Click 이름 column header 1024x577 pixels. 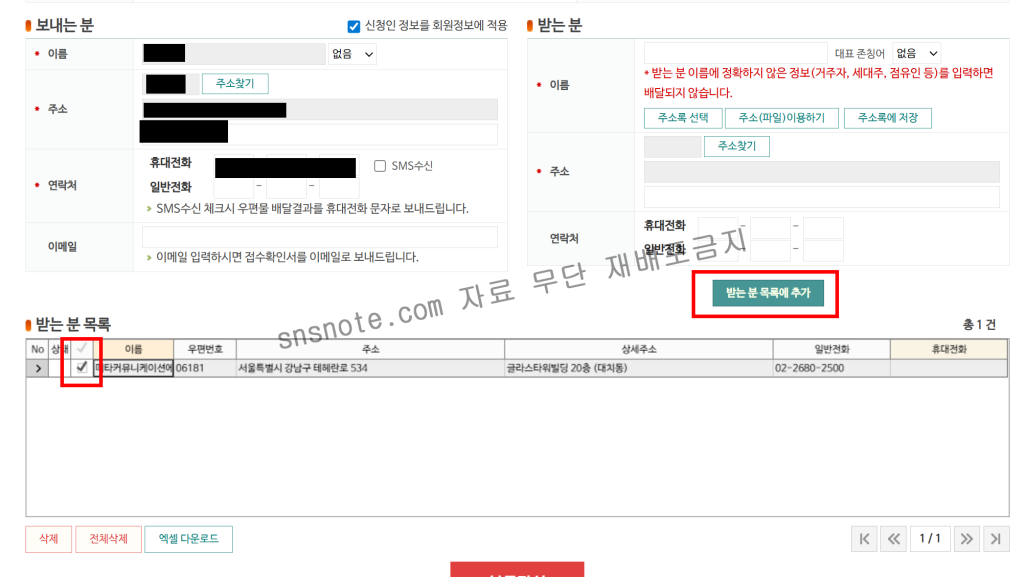coord(133,349)
